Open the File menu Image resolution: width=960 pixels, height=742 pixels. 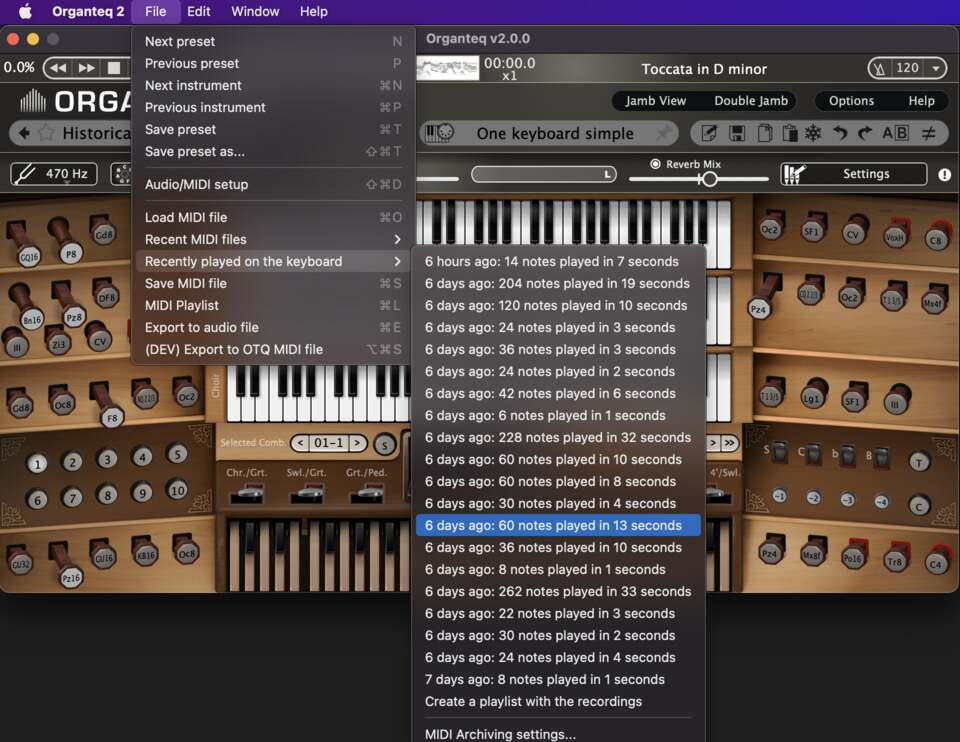(156, 11)
